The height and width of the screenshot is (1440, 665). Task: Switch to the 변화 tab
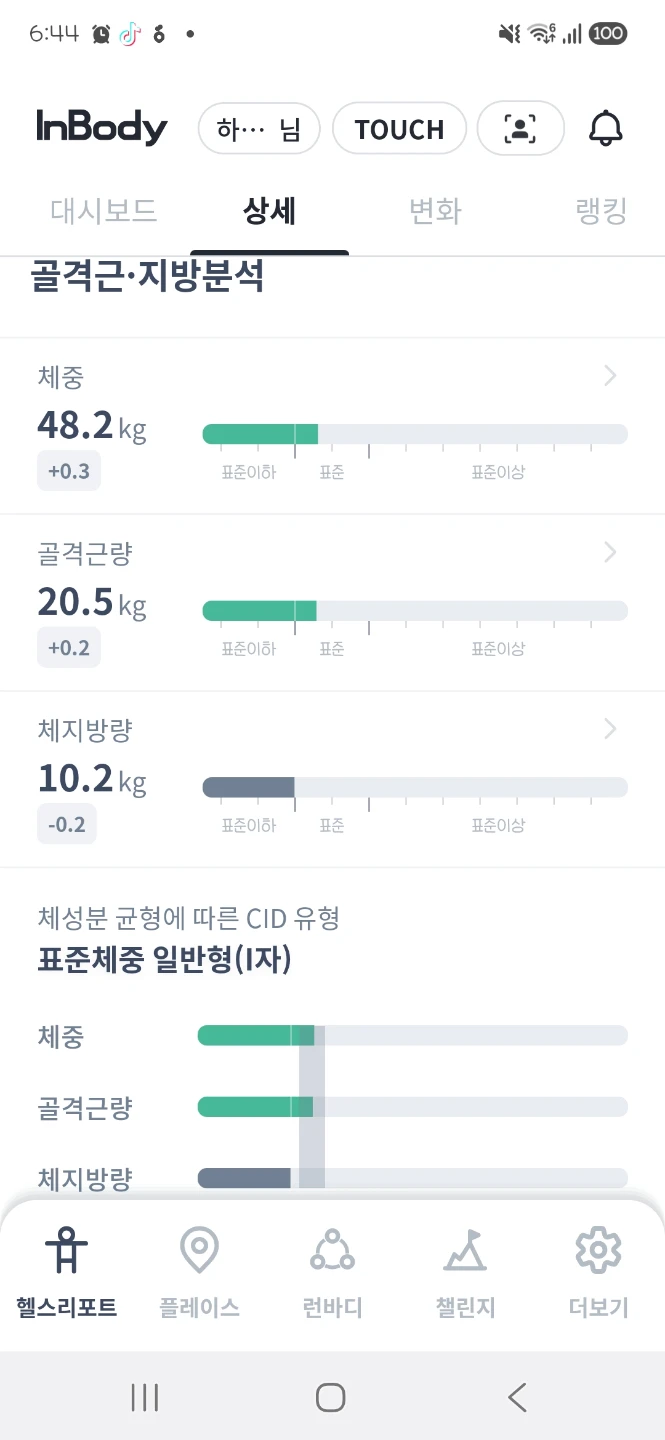pos(435,211)
